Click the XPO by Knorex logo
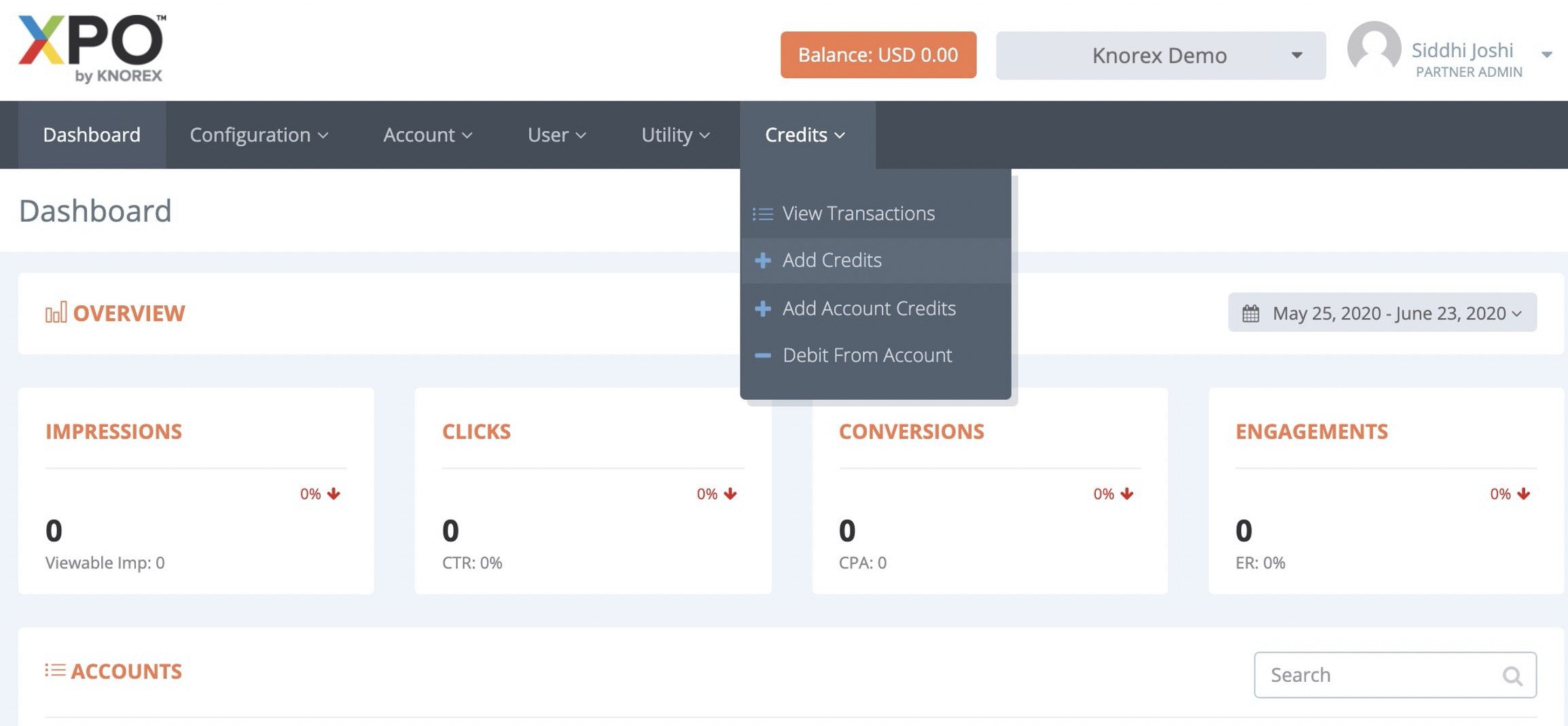Screen dimensions: 1568x726 pyautogui.click(x=92, y=49)
